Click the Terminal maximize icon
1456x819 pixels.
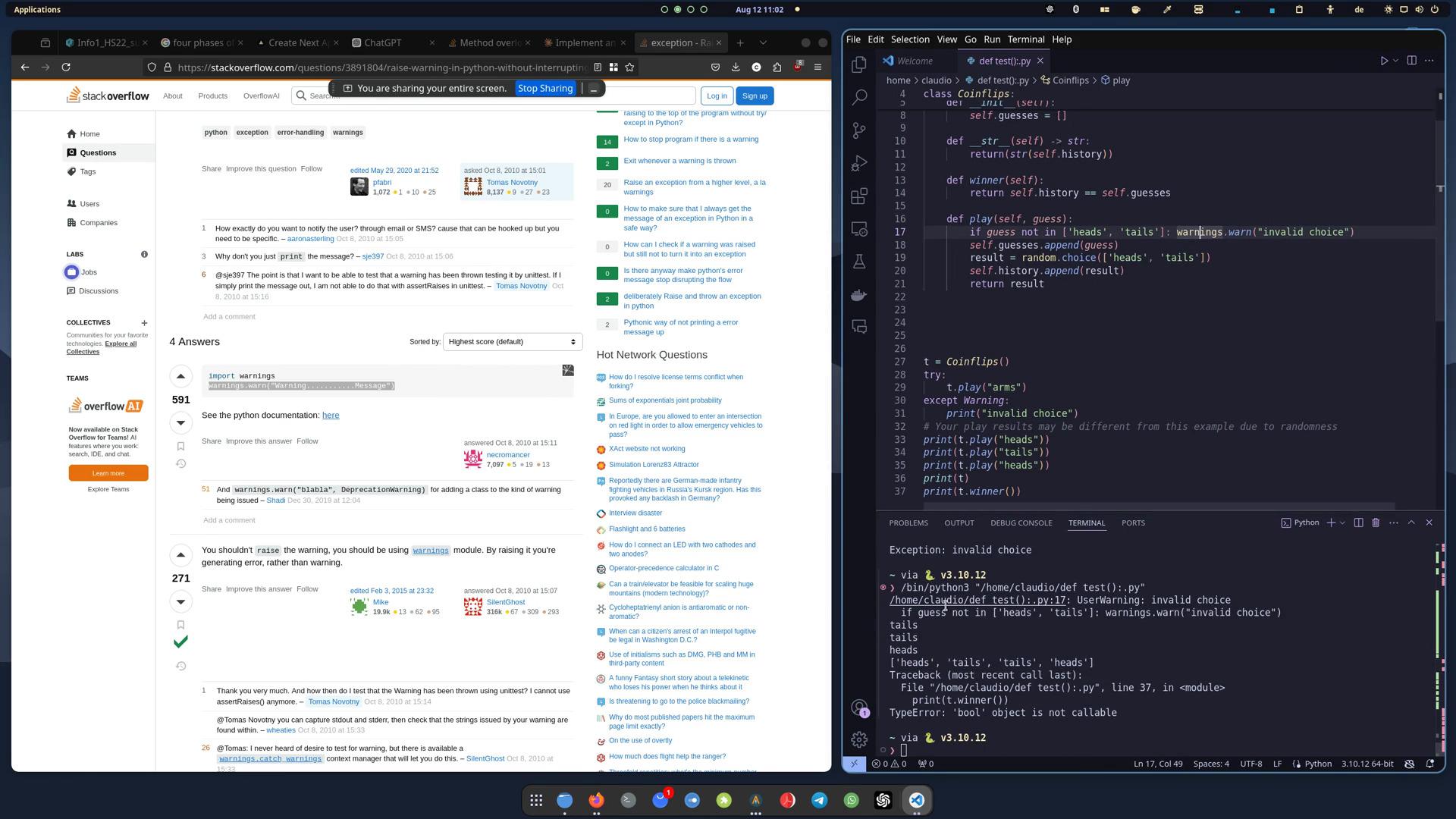[x=1413, y=523]
